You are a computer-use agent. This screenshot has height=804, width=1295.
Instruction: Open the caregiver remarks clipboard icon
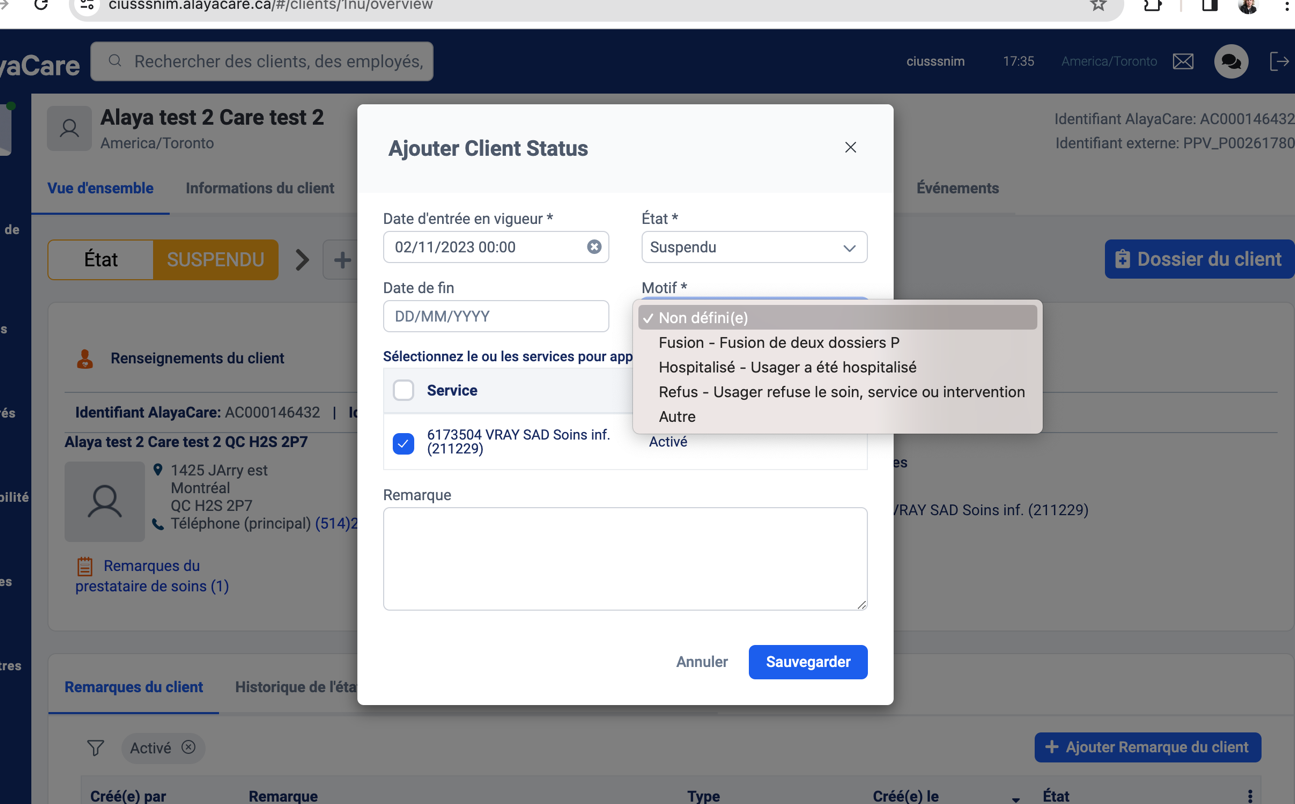pyautogui.click(x=85, y=567)
